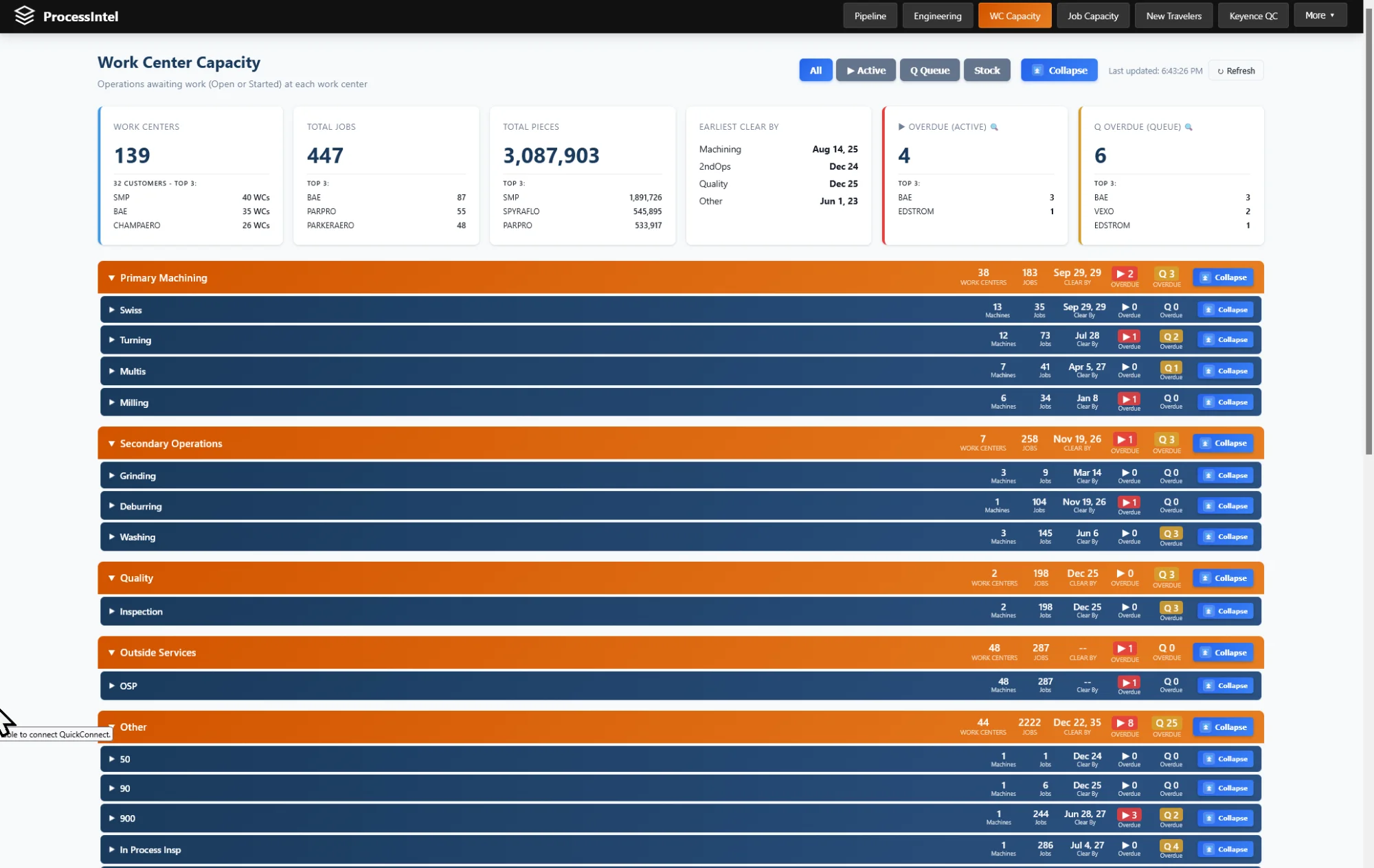Toggle the Q Queue filter
Image resolution: width=1374 pixels, height=868 pixels.
[930, 70]
